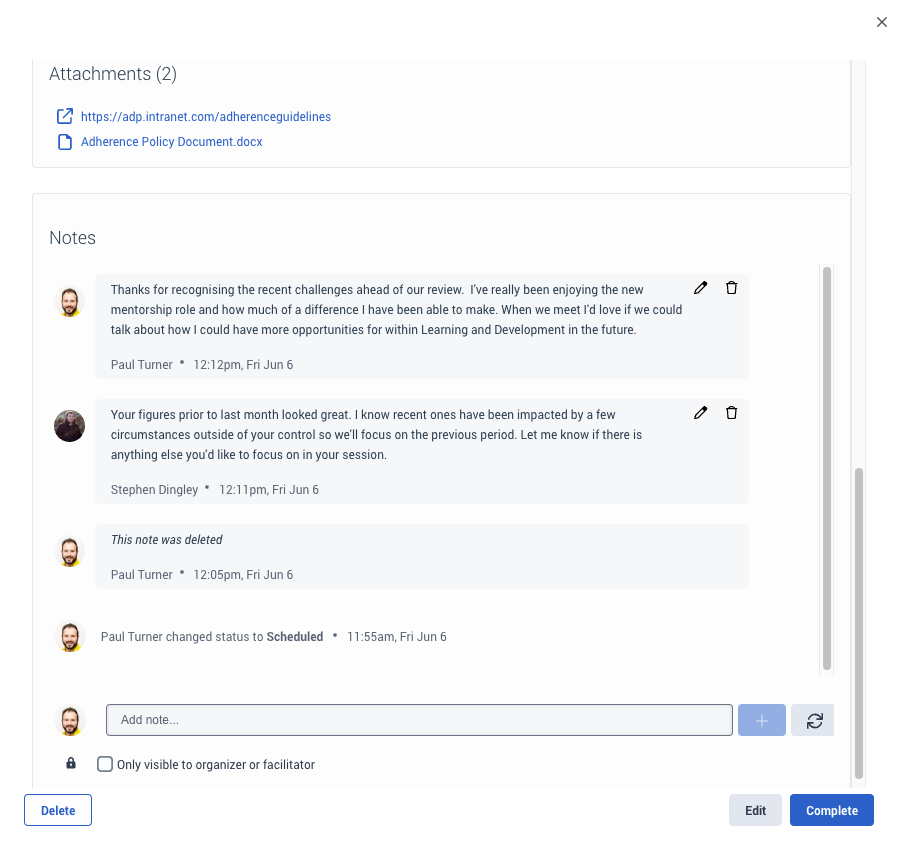This screenshot has width=898, height=860.
Task: Click the Delete button
Action: coord(58,810)
